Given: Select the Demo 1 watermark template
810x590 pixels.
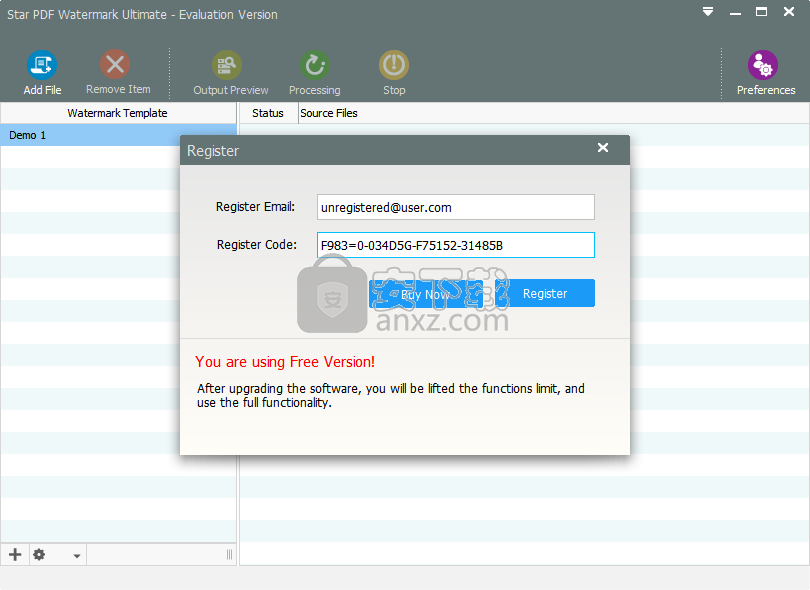Looking at the screenshot, I should coord(118,135).
